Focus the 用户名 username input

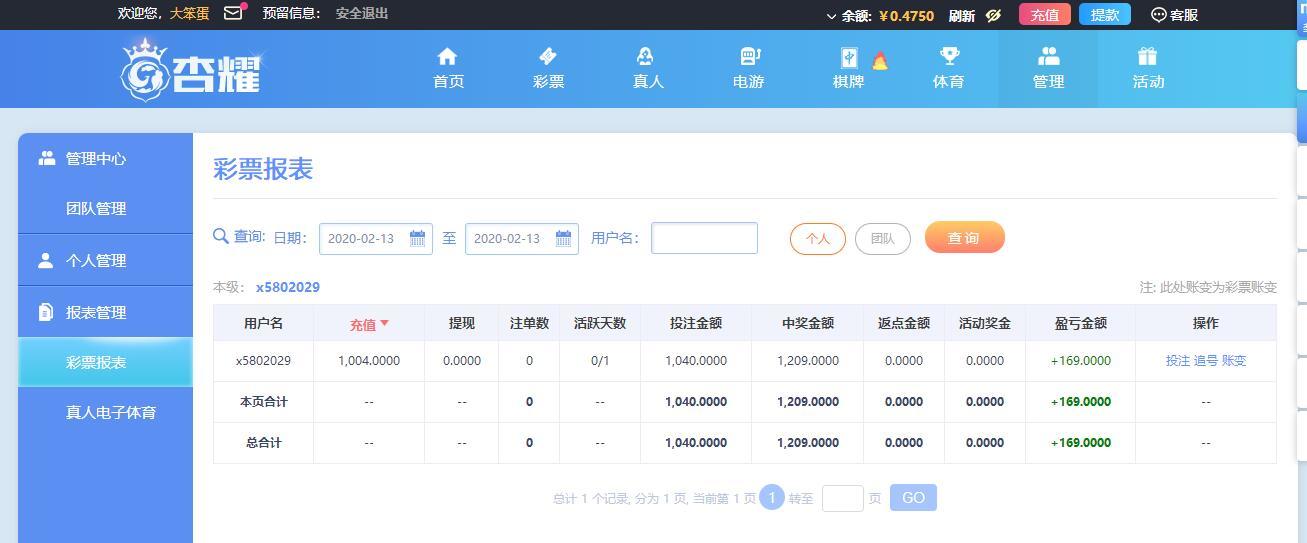[704, 238]
